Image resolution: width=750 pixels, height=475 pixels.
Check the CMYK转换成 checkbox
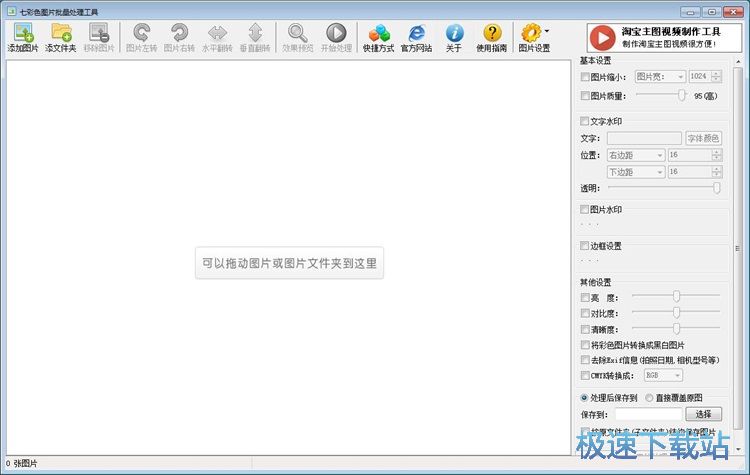click(585, 376)
